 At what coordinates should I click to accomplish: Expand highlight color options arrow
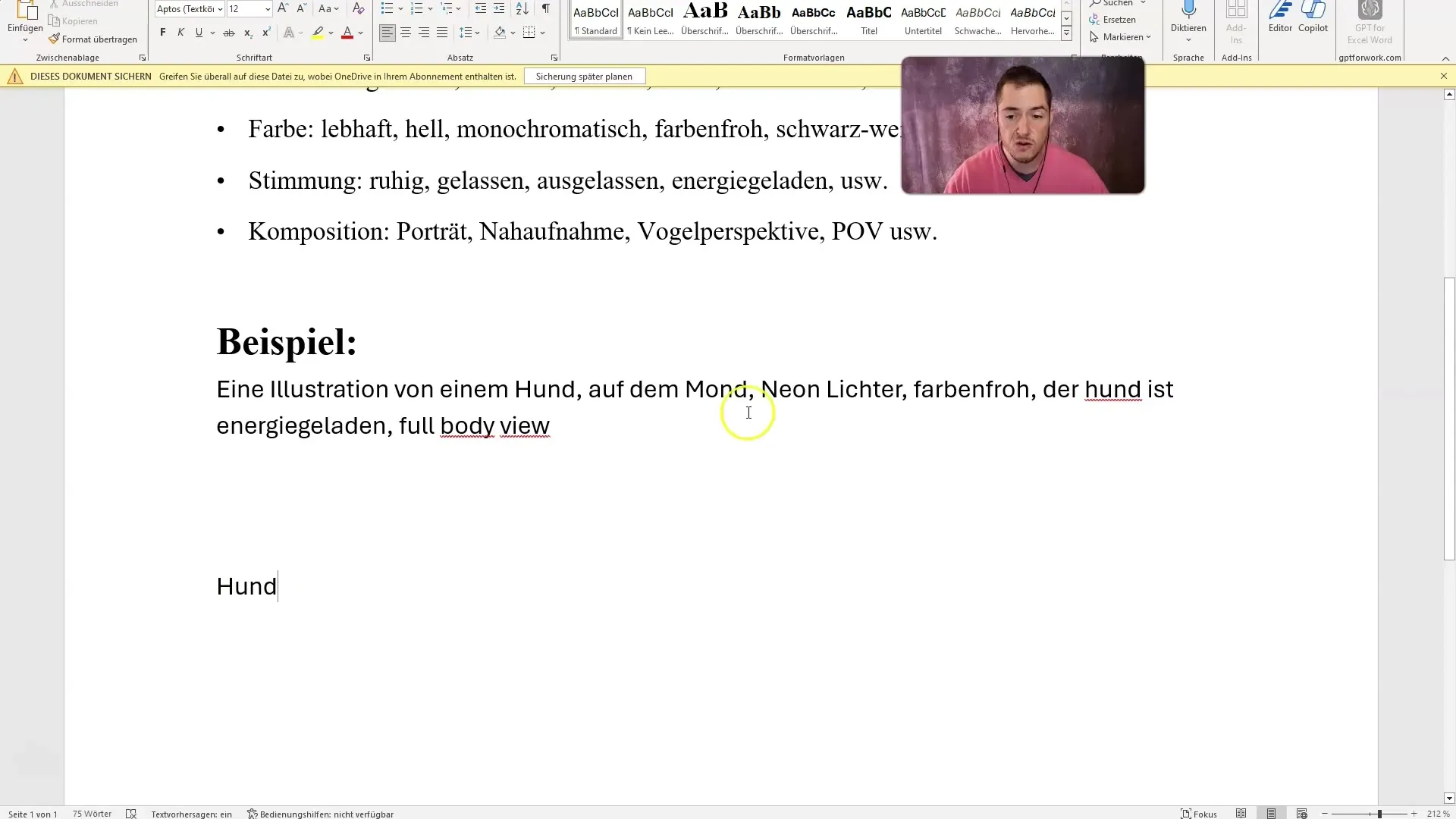tap(331, 33)
